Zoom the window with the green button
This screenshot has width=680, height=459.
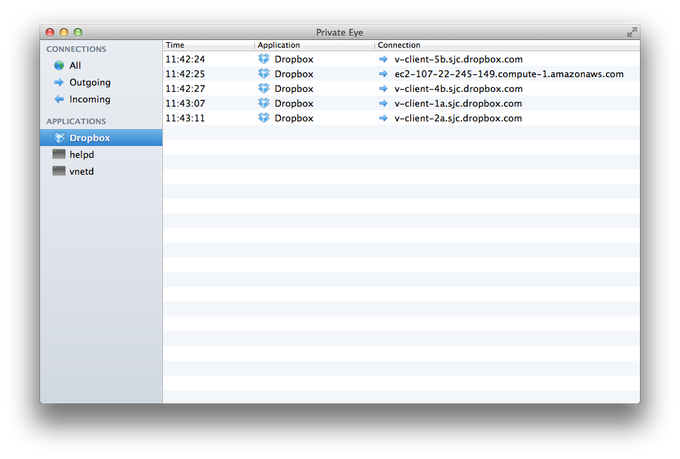(x=78, y=32)
